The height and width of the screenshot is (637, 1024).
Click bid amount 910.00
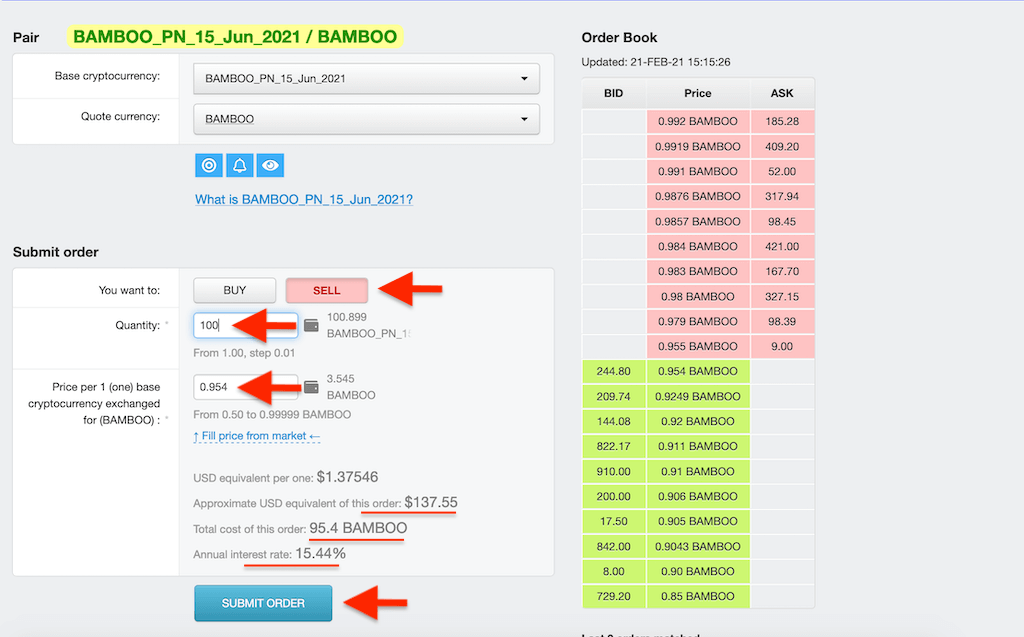pos(613,471)
